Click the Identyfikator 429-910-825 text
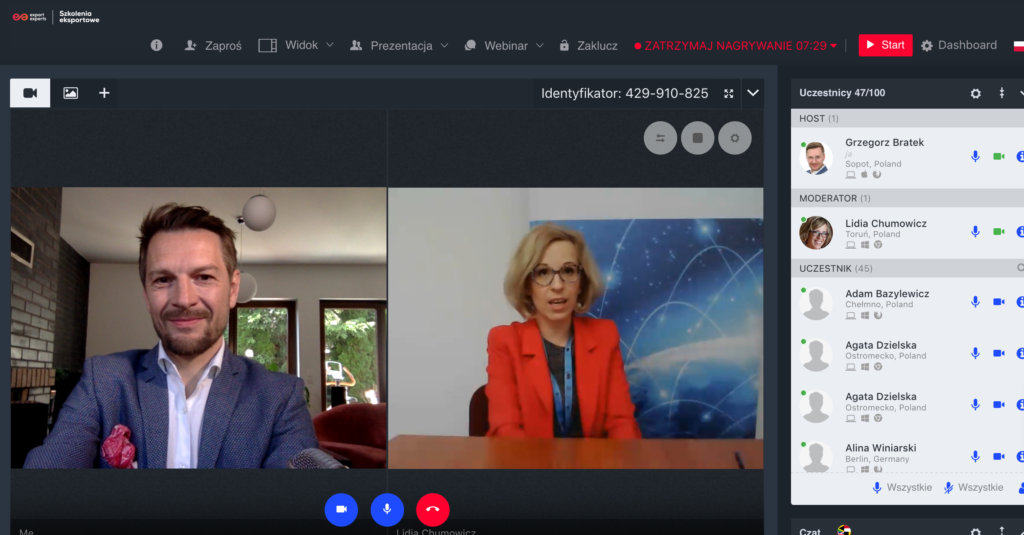 point(624,93)
